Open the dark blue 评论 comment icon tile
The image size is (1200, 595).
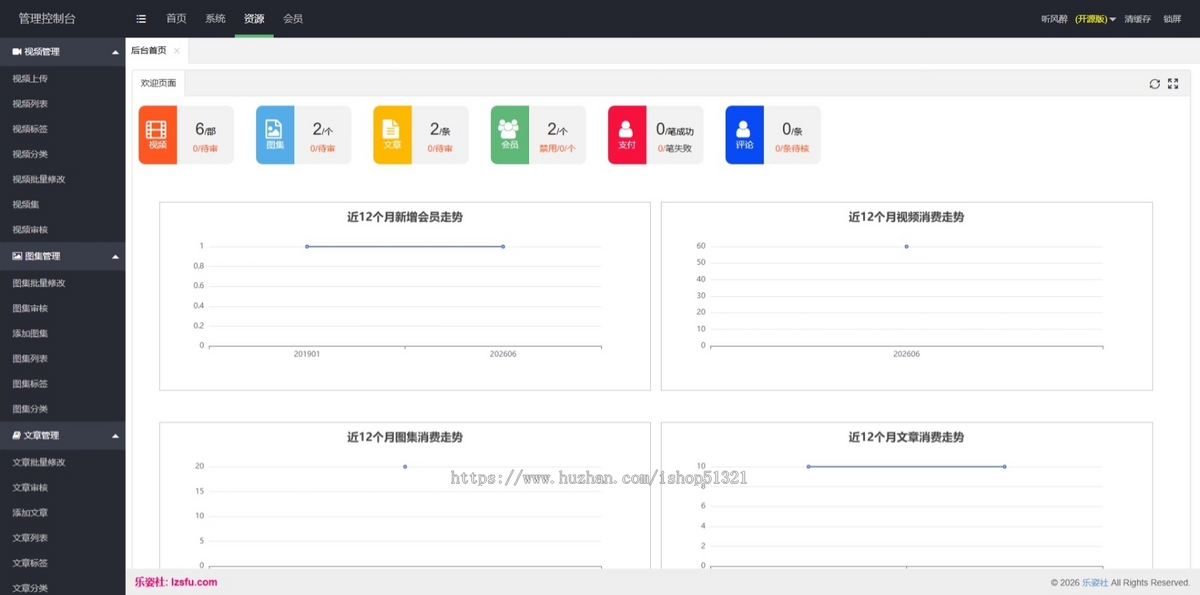(744, 135)
